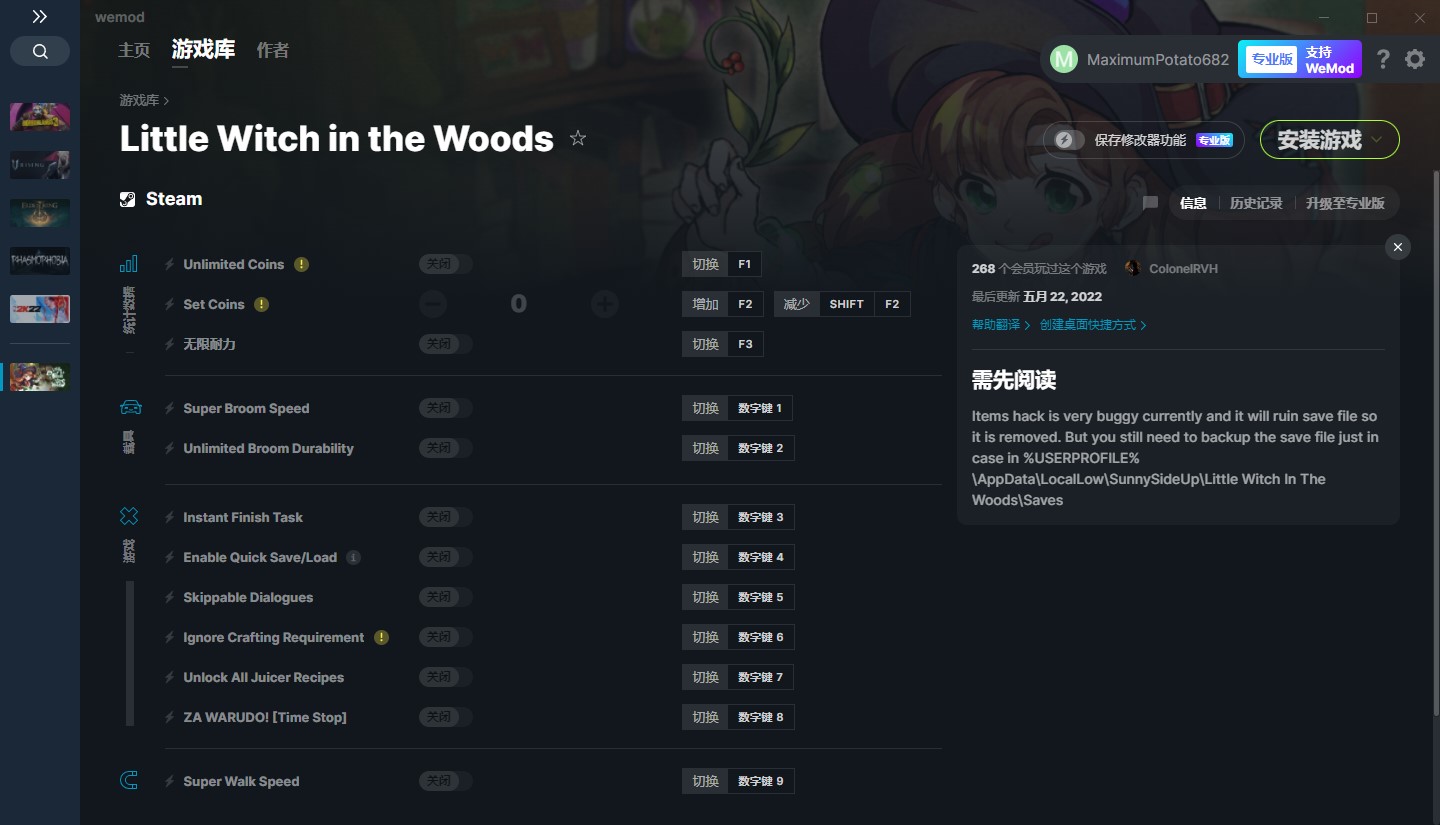Show Set Coins warning info icon
The height and width of the screenshot is (825, 1440).
pos(261,304)
